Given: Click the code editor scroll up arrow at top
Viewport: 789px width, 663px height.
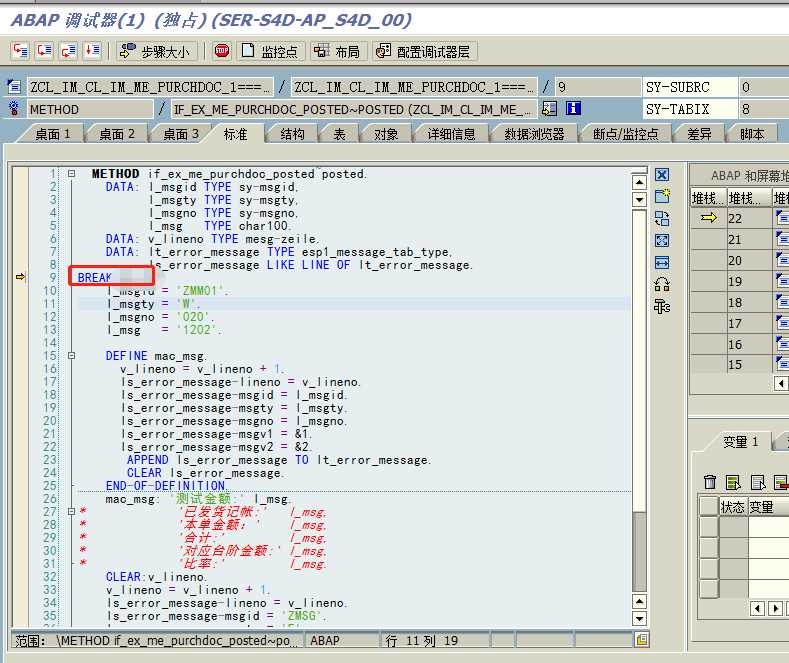Looking at the screenshot, I should pos(639,183).
